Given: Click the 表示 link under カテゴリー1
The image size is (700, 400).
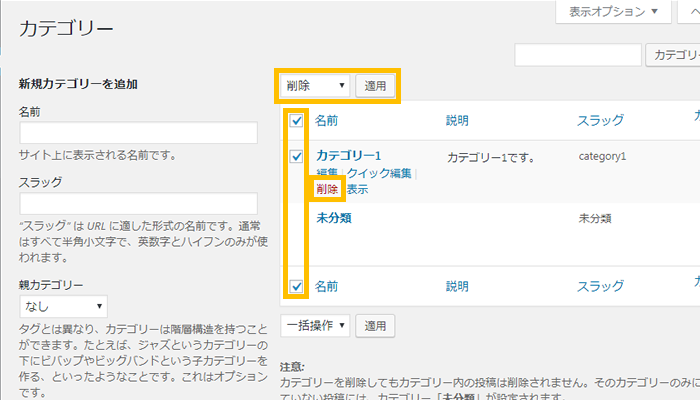Looking at the screenshot, I should point(357,189).
